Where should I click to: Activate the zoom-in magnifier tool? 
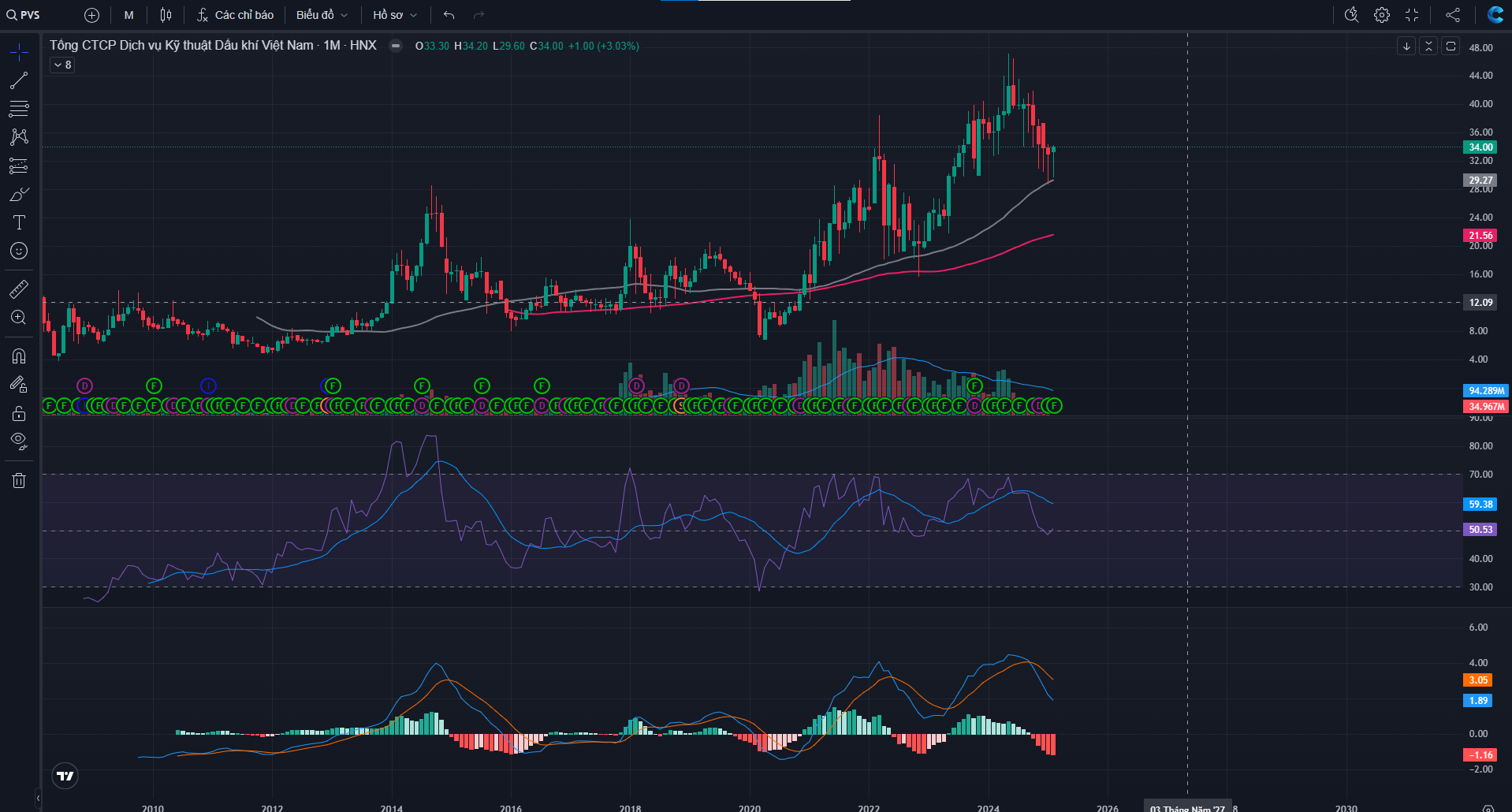pos(19,318)
